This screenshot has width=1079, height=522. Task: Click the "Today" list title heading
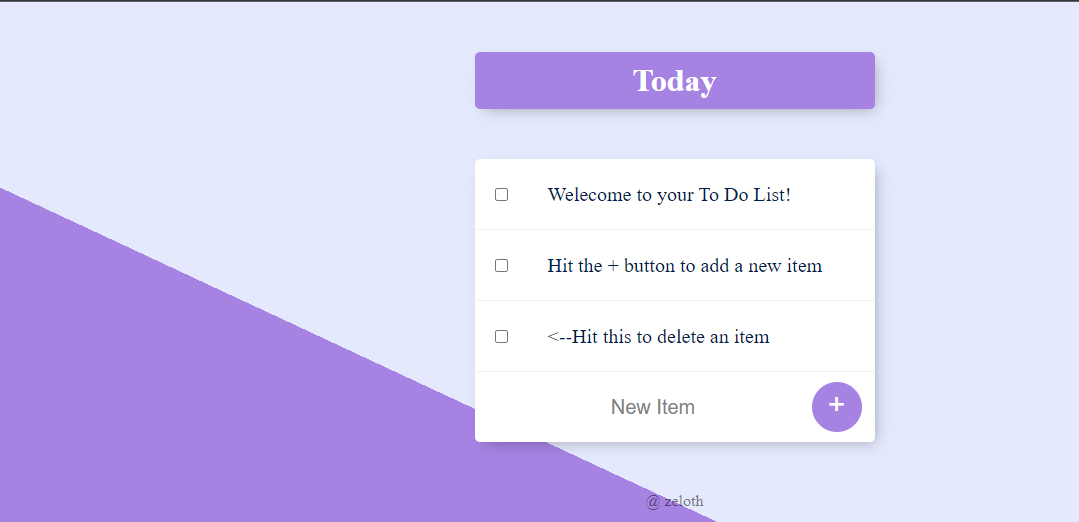click(674, 80)
